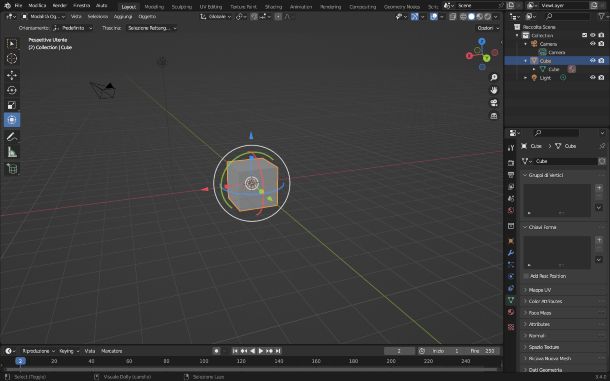The width and height of the screenshot is (610, 381).
Task: Open Globale transform orientation dropdown
Action: tap(216, 17)
